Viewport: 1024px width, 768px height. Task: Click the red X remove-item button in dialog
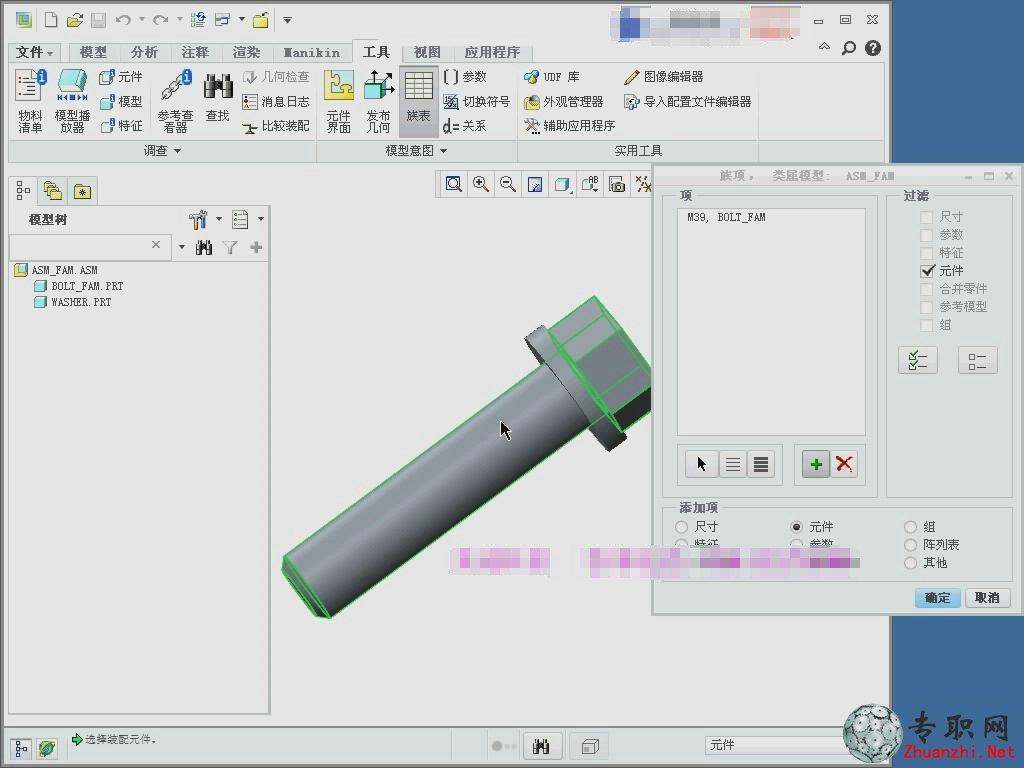pyautogui.click(x=844, y=464)
